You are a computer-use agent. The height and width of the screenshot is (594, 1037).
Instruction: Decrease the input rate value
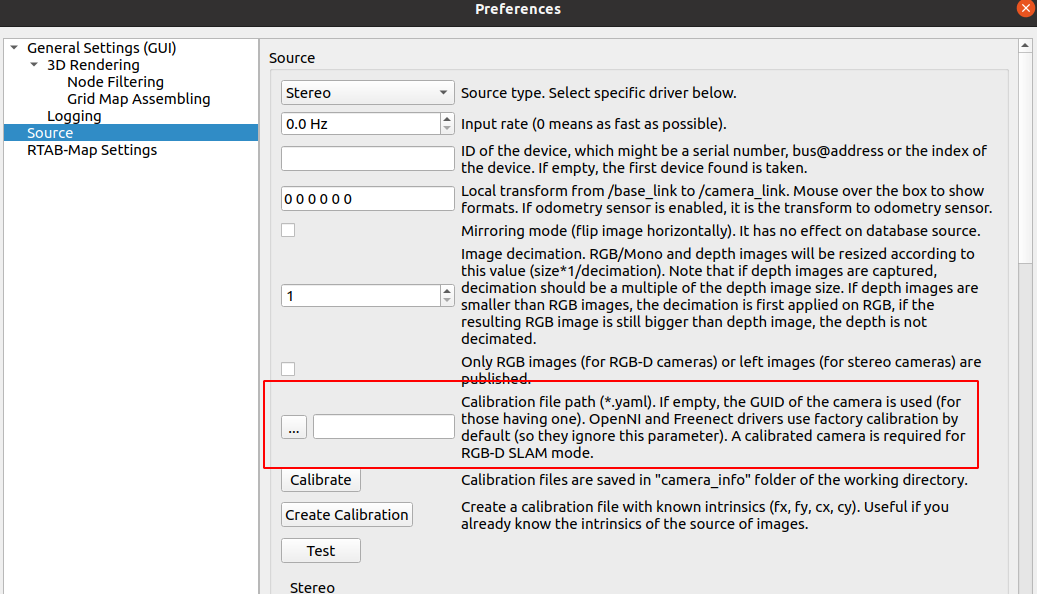tap(446, 129)
